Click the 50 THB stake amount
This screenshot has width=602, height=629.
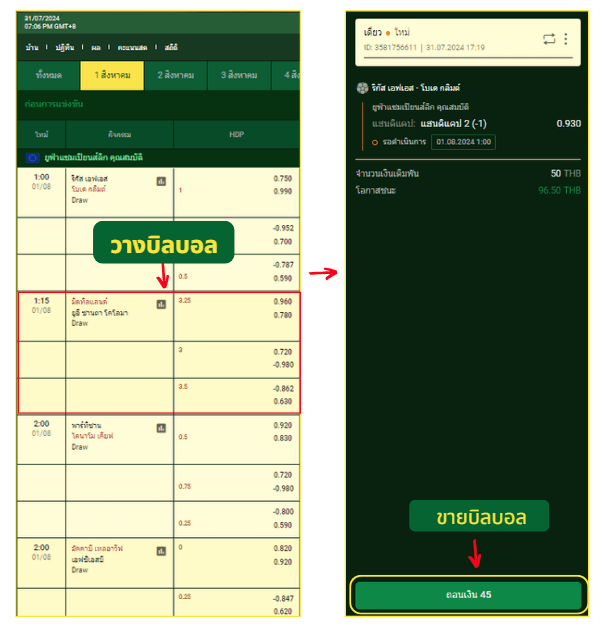pos(566,174)
